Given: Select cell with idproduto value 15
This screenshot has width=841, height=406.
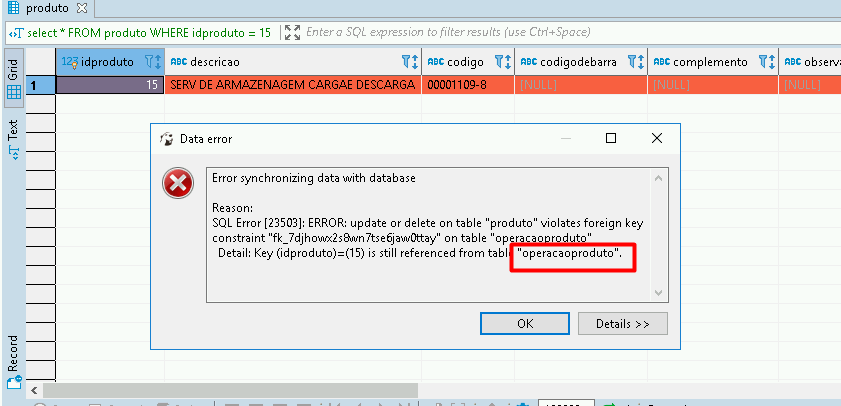Looking at the screenshot, I should click(110, 85).
